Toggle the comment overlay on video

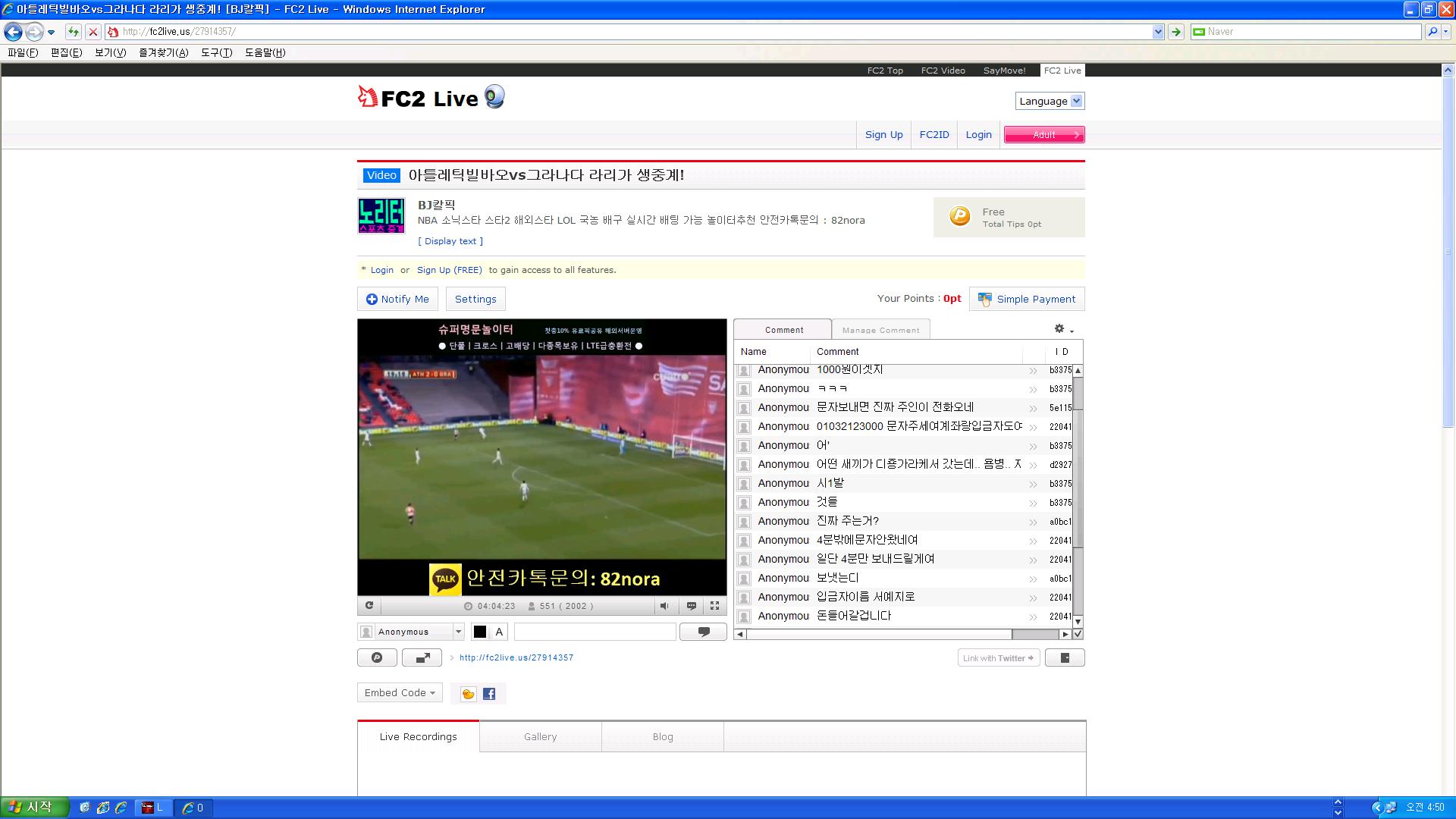coord(691,606)
